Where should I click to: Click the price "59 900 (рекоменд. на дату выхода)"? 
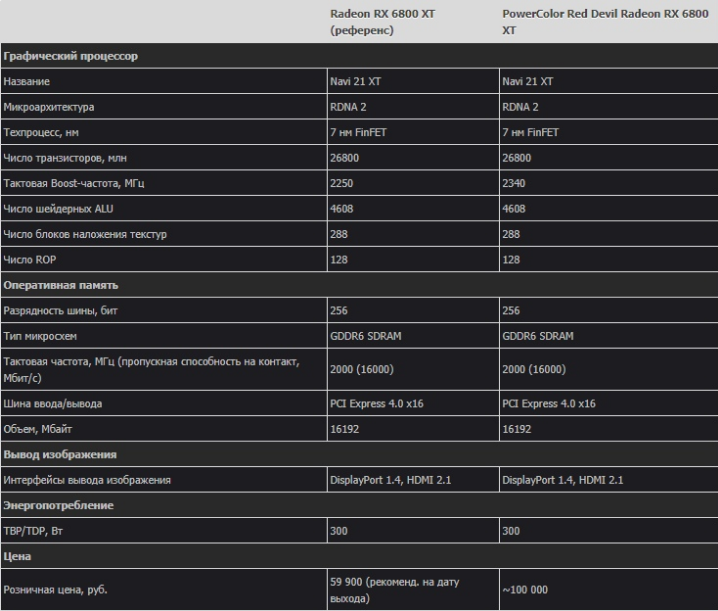(395, 590)
